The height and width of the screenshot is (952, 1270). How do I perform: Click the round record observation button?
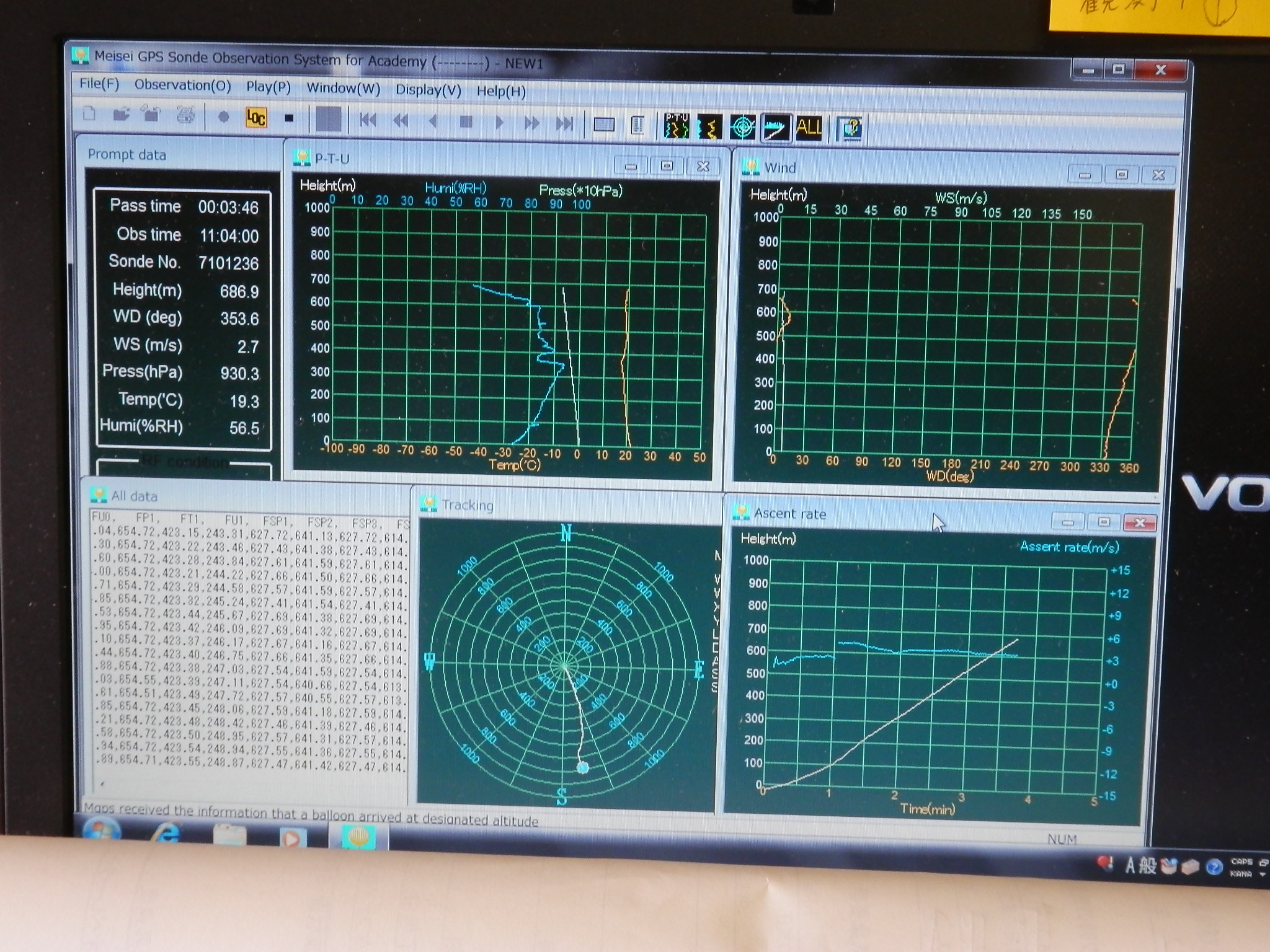[x=224, y=117]
